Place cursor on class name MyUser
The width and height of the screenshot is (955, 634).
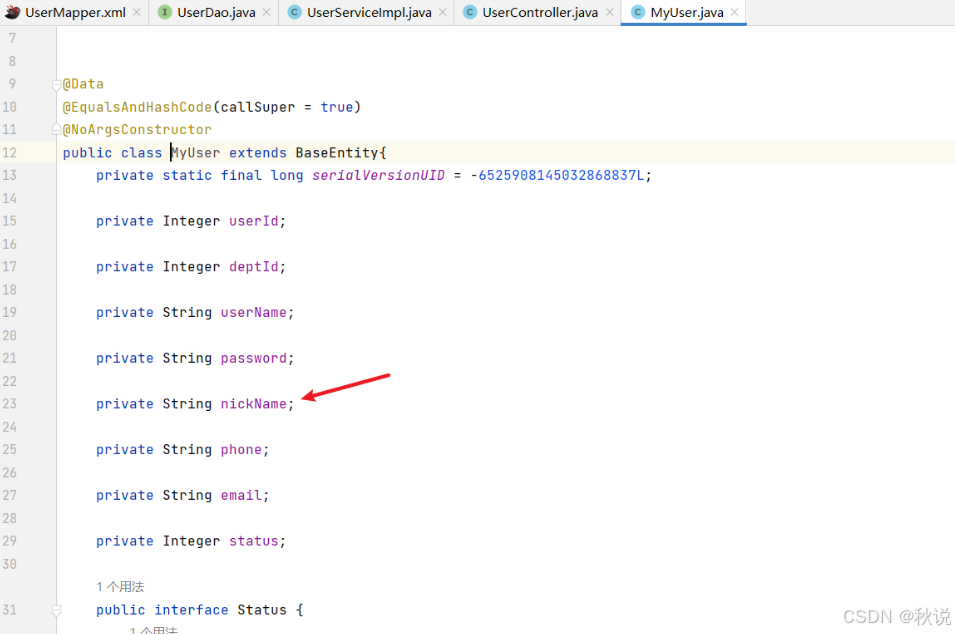click(x=195, y=153)
